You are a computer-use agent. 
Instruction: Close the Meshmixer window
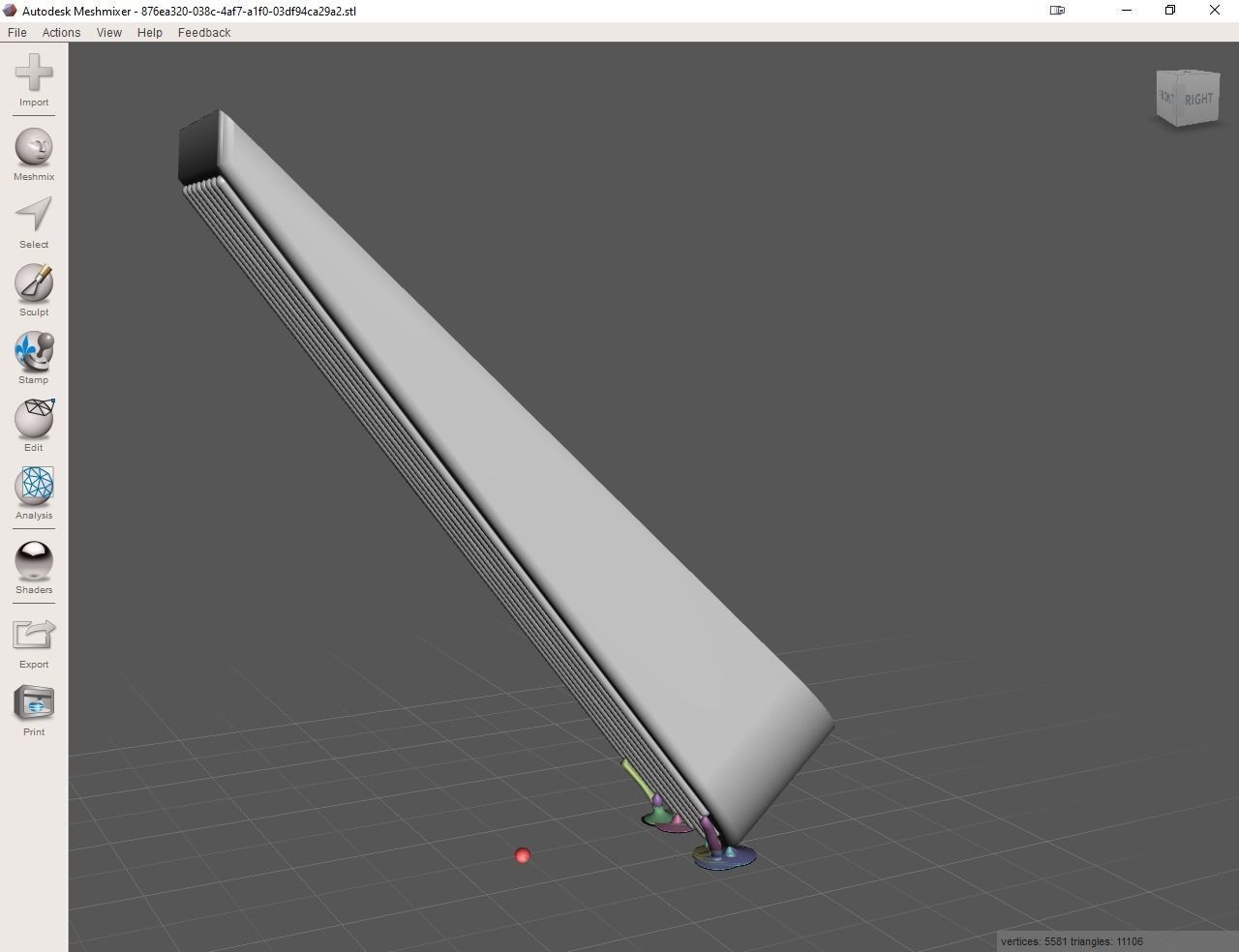point(1215,11)
